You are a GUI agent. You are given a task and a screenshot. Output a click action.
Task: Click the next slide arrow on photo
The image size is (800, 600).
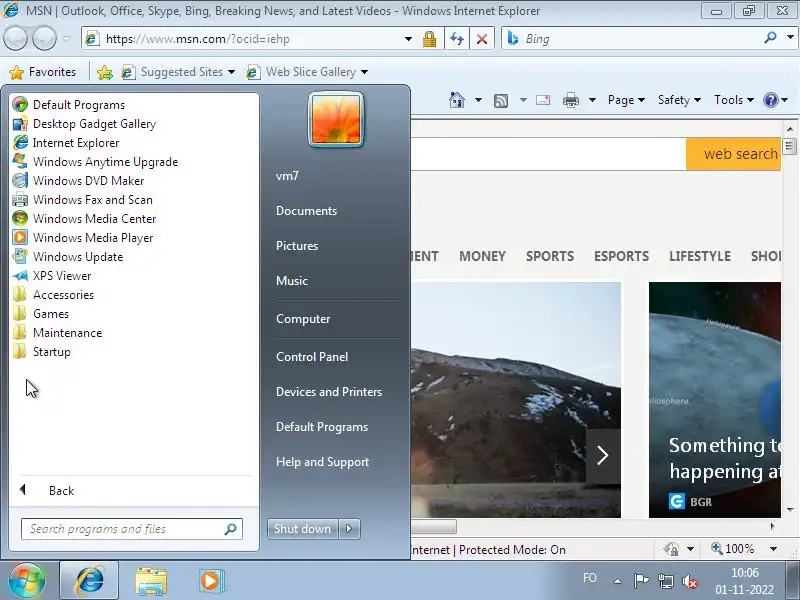point(603,455)
